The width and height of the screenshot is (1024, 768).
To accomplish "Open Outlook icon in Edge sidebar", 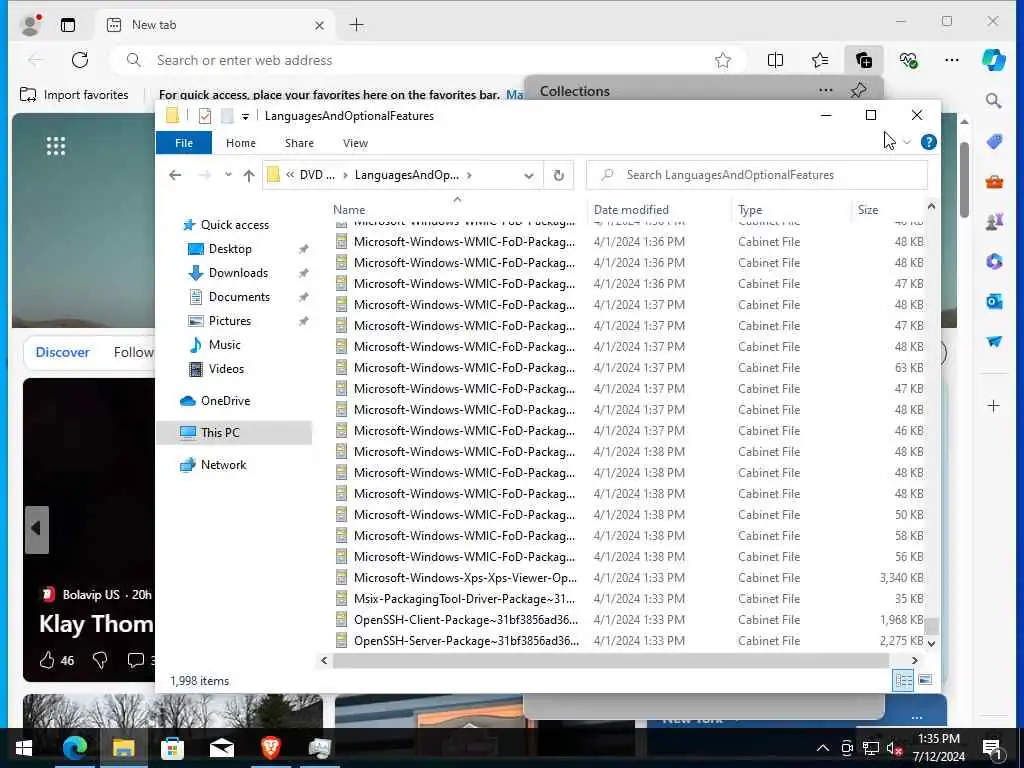I will point(994,302).
